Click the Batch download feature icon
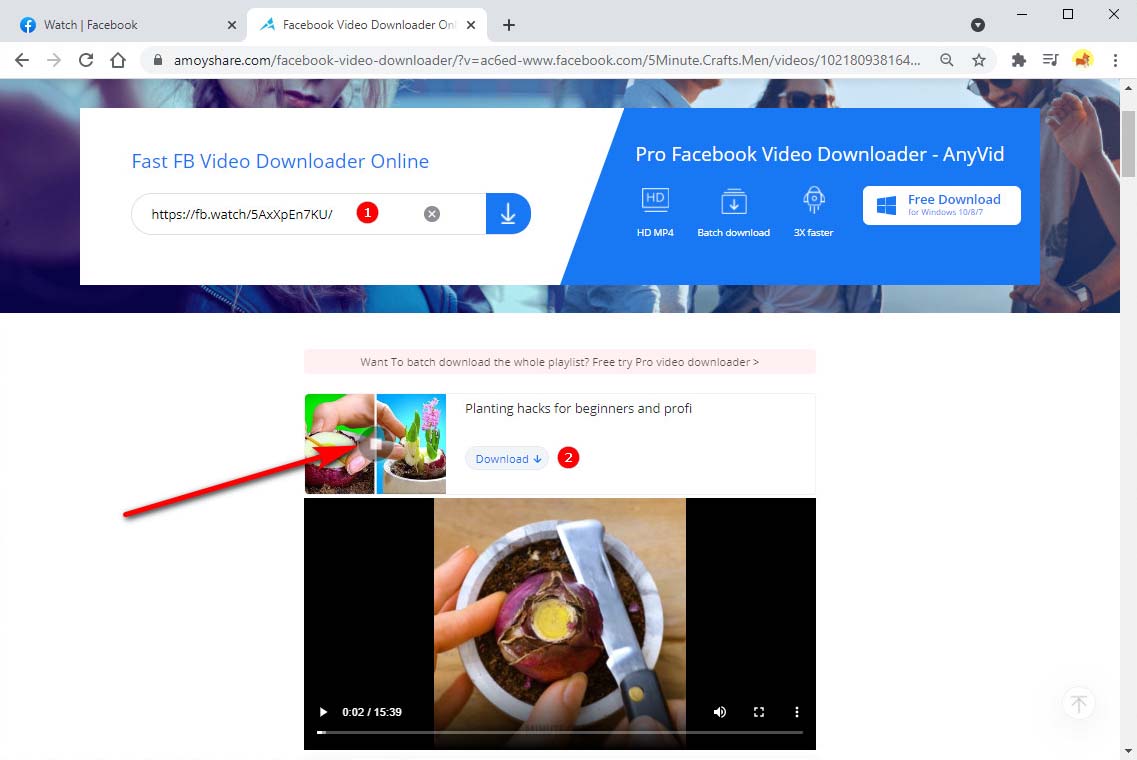Image resolution: width=1137 pixels, height=760 pixels. [x=733, y=202]
